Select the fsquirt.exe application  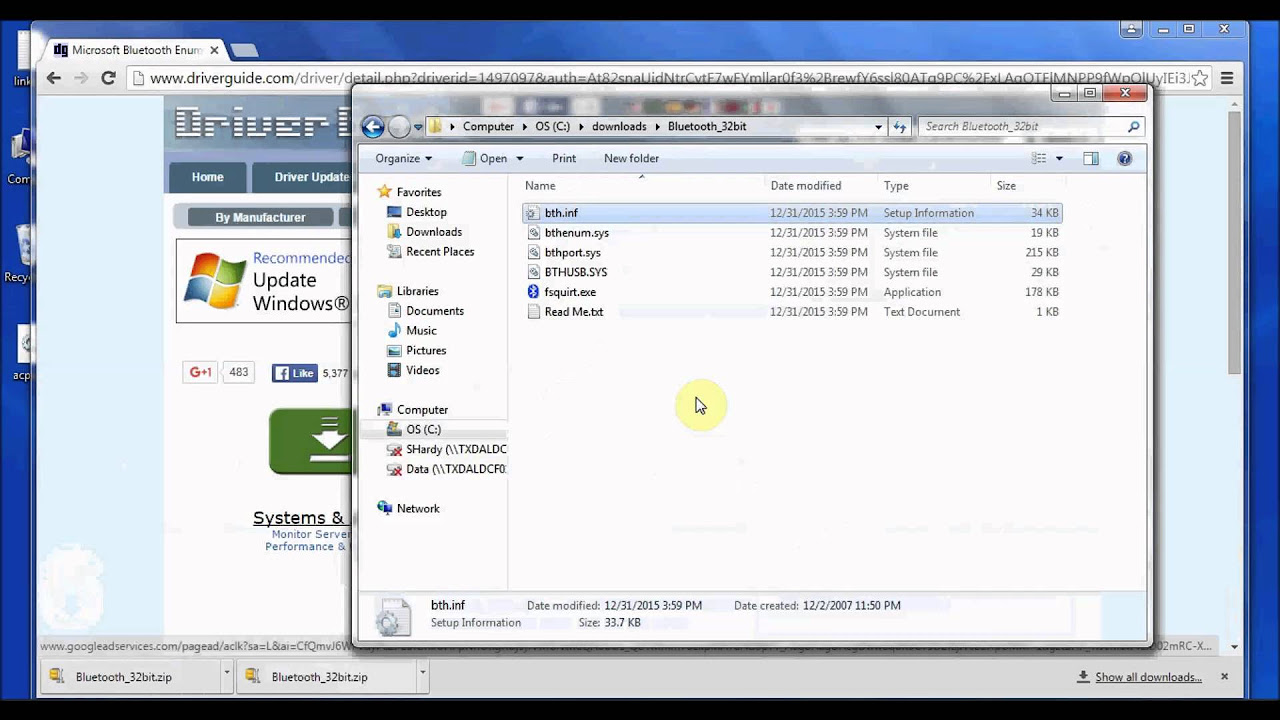[x=570, y=292]
